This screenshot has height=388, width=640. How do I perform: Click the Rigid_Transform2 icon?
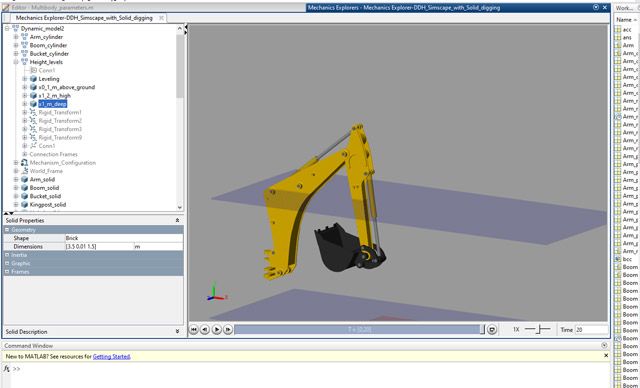[33, 121]
